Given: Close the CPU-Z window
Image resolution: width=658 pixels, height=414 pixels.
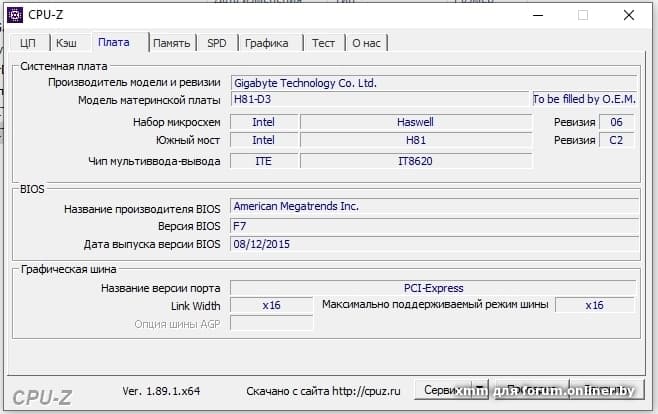Looking at the screenshot, I should pyautogui.click(x=629, y=16).
